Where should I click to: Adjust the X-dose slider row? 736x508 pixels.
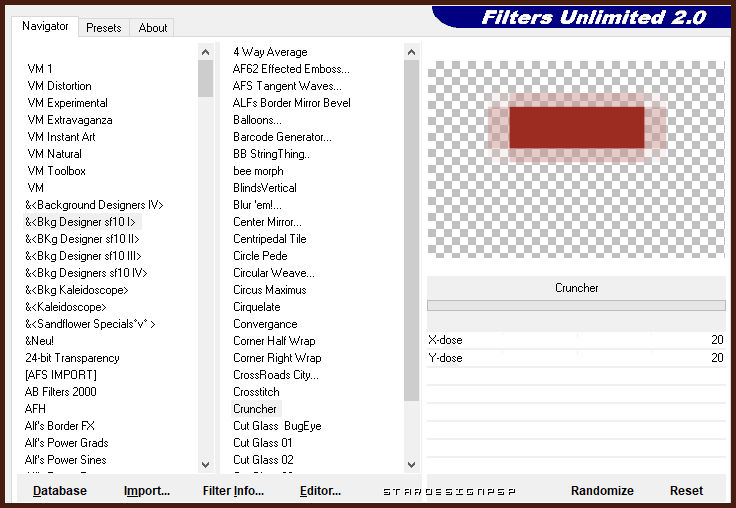point(576,340)
